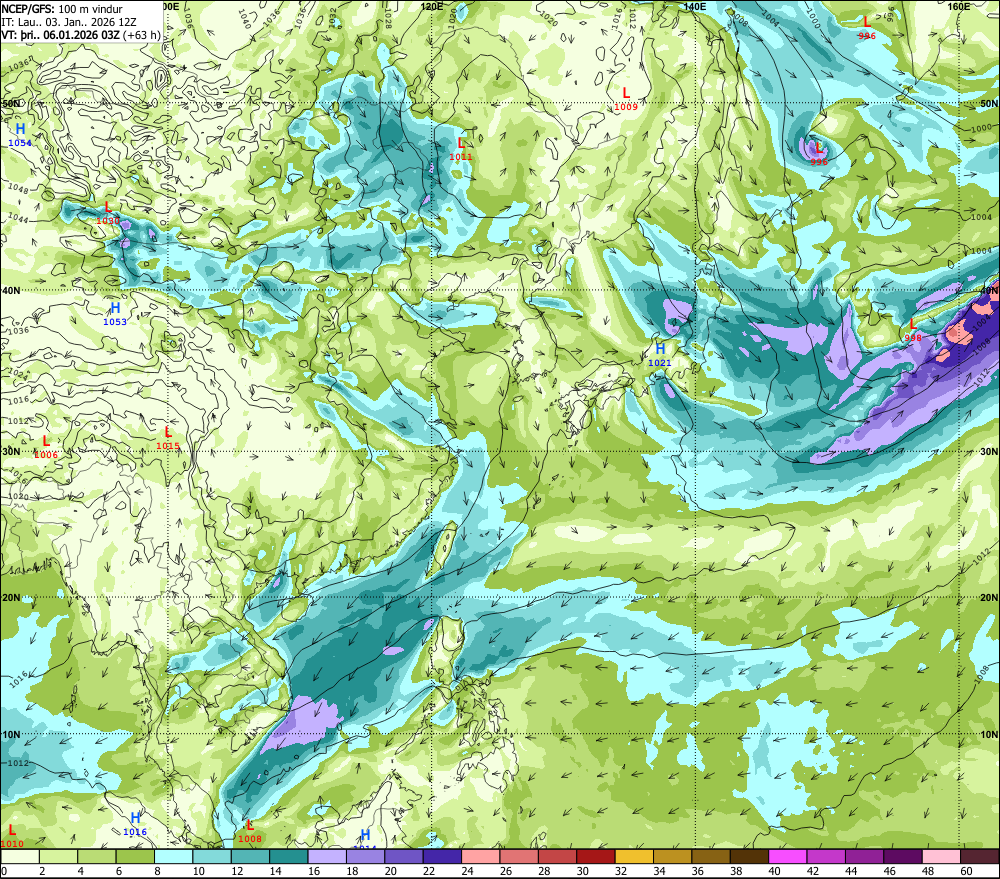Pick the lavender 16–18 legend swatch
1000x879 pixels.
[x=327, y=856]
